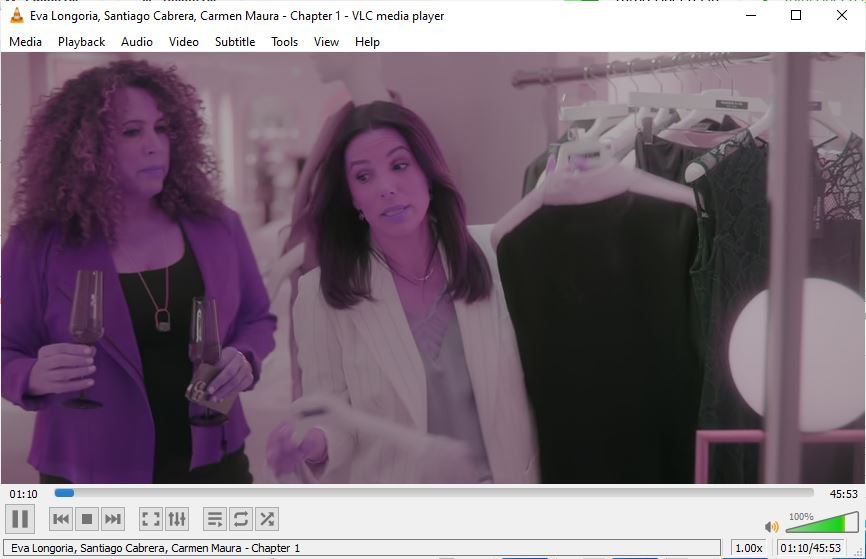Open the Video menu
This screenshot has width=866, height=559.
coord(183,42)
